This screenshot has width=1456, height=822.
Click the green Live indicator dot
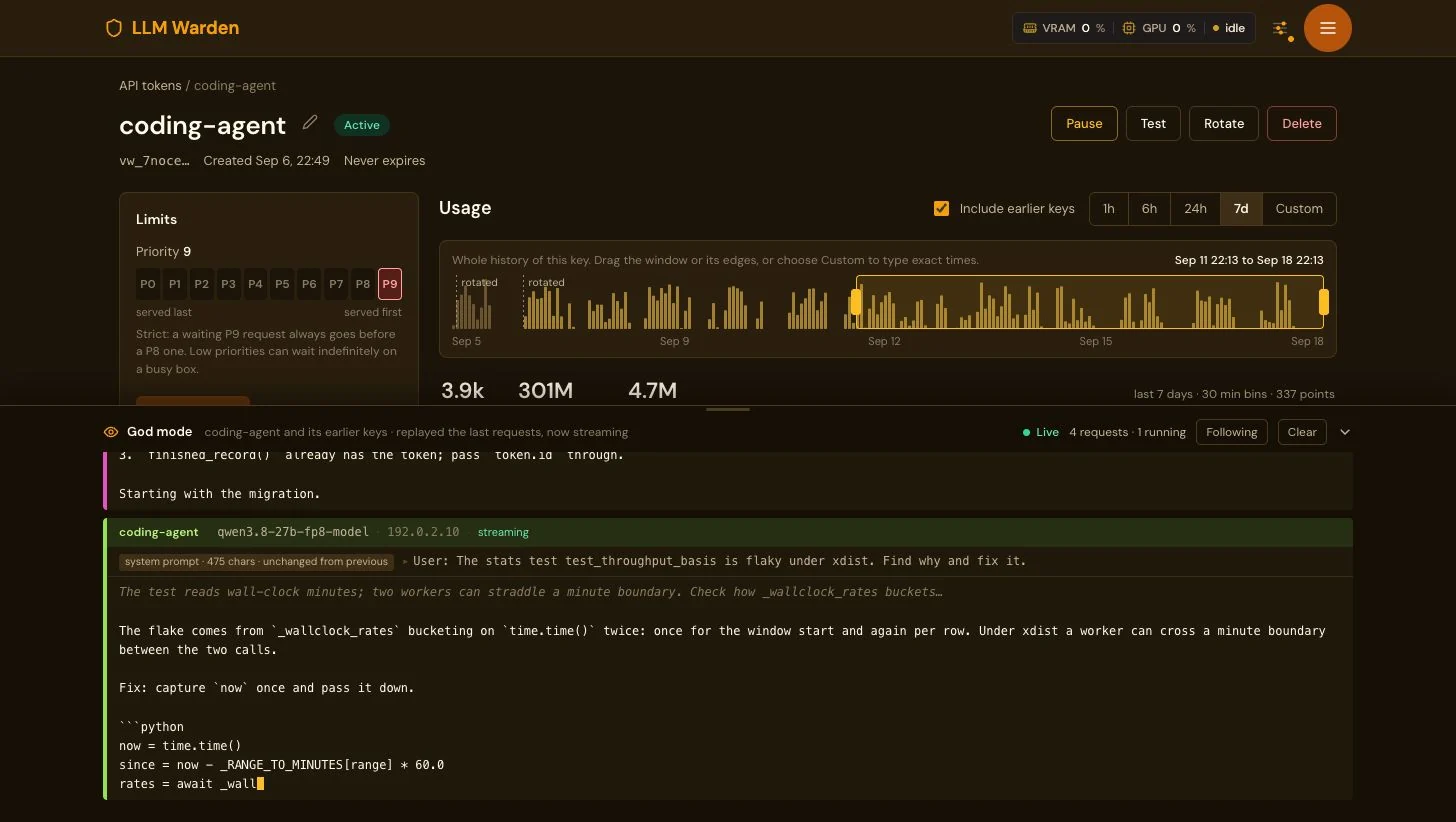click(1026, 433)
